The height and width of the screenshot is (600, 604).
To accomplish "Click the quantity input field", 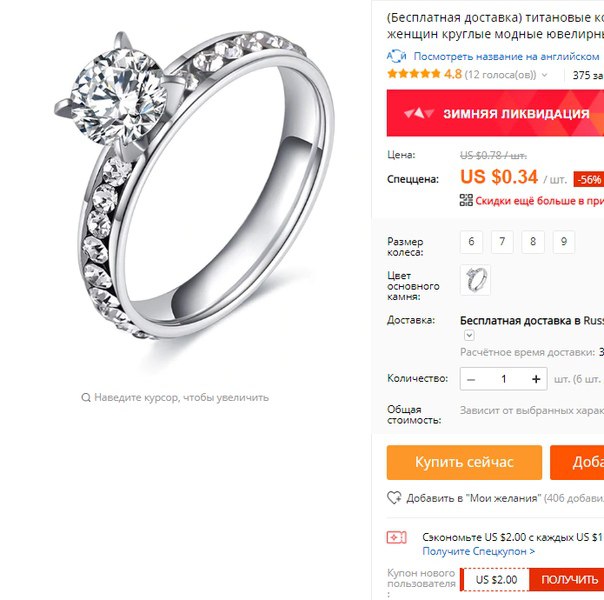I will click(x=503, y=379).
